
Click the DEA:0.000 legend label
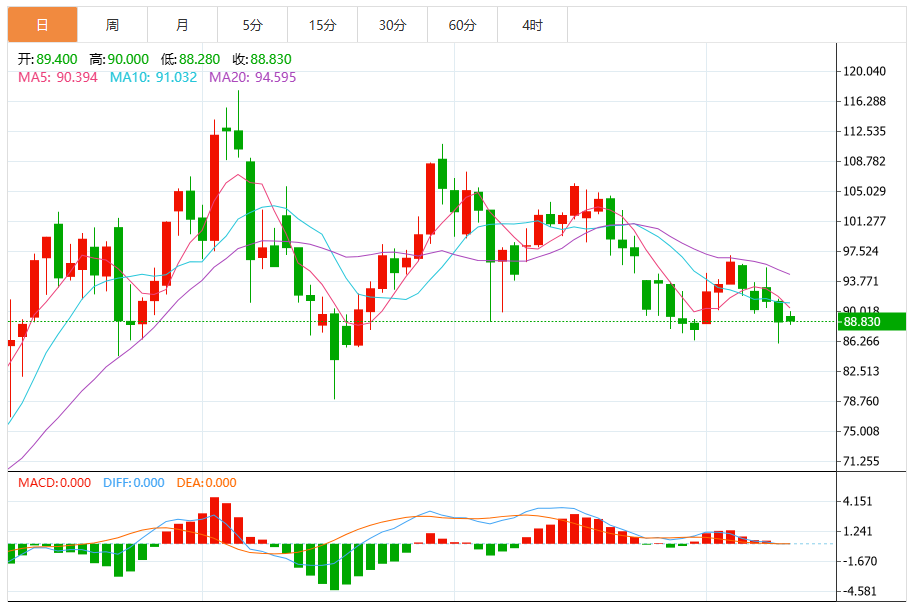coord(207,483)
